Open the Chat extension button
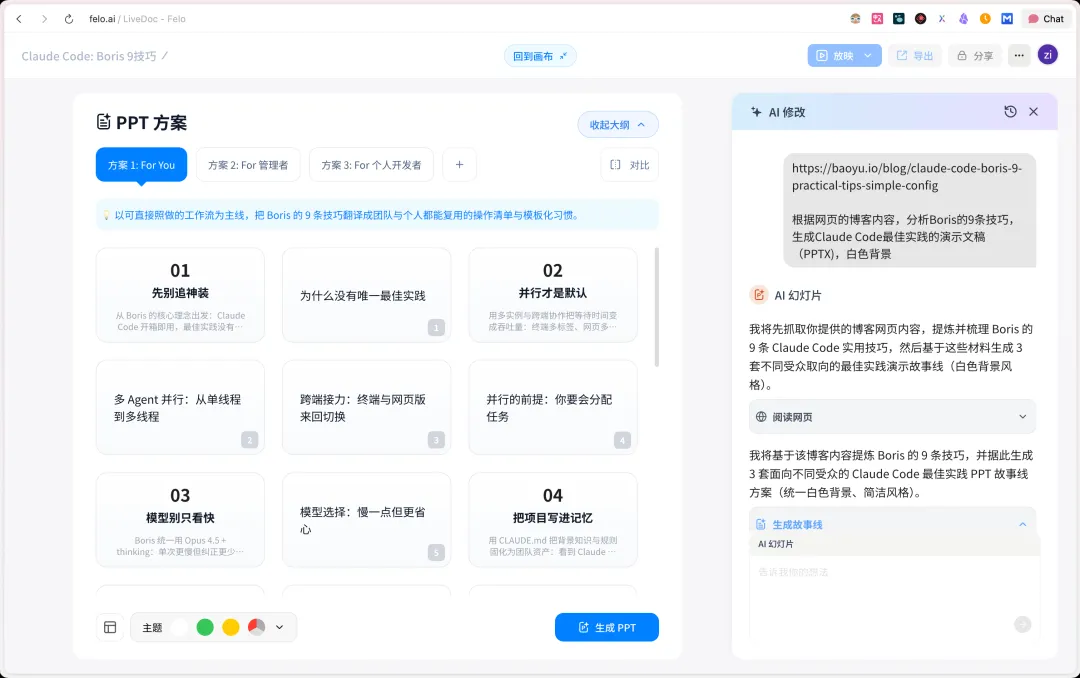This screenshot has height=678, width=1080. 1046,19
